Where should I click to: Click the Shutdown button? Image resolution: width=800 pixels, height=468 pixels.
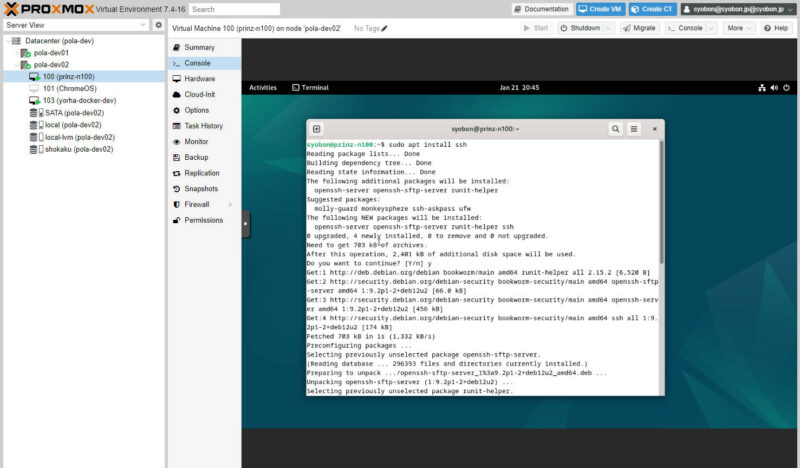(581, 28)
